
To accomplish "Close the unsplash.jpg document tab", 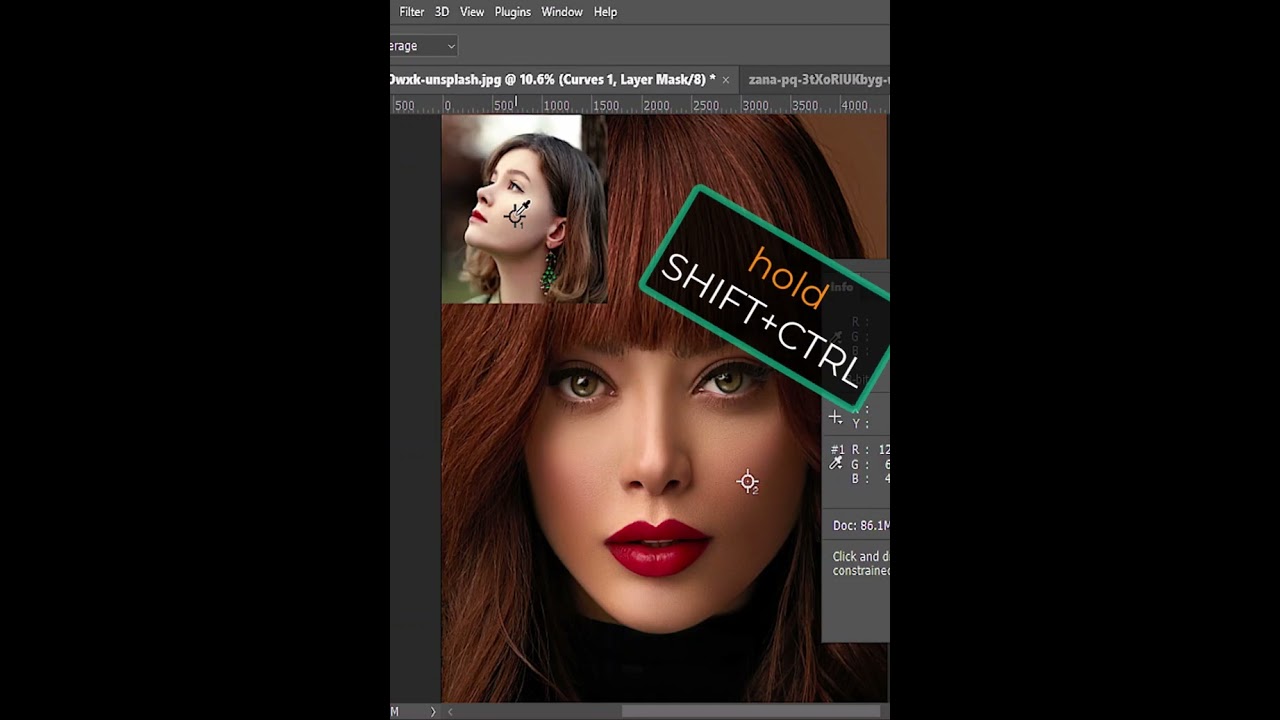I will 726,80.
